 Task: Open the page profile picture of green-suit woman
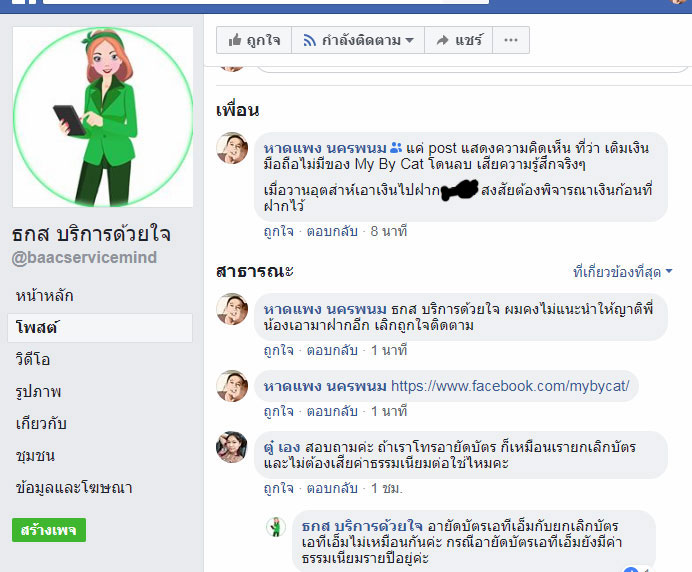point(103,117)
